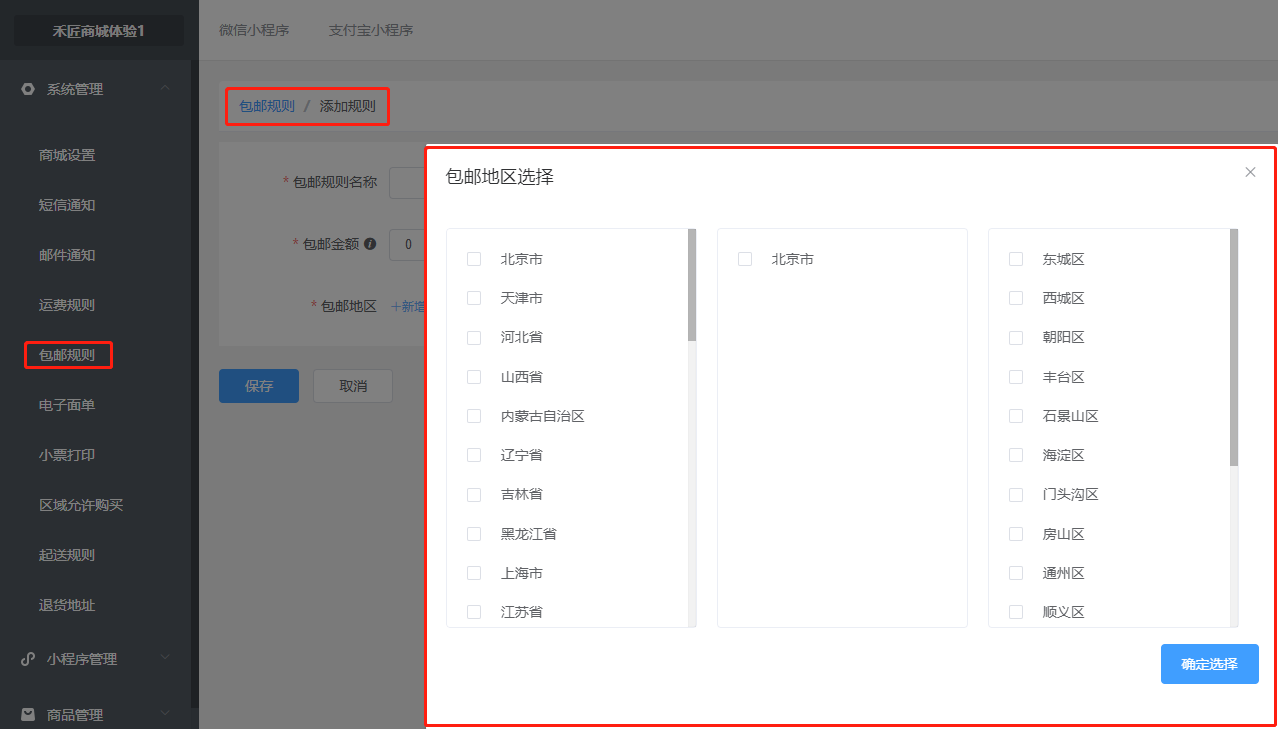
Task: Open 起送规则 in sidebar
Action: click(67, 555)
